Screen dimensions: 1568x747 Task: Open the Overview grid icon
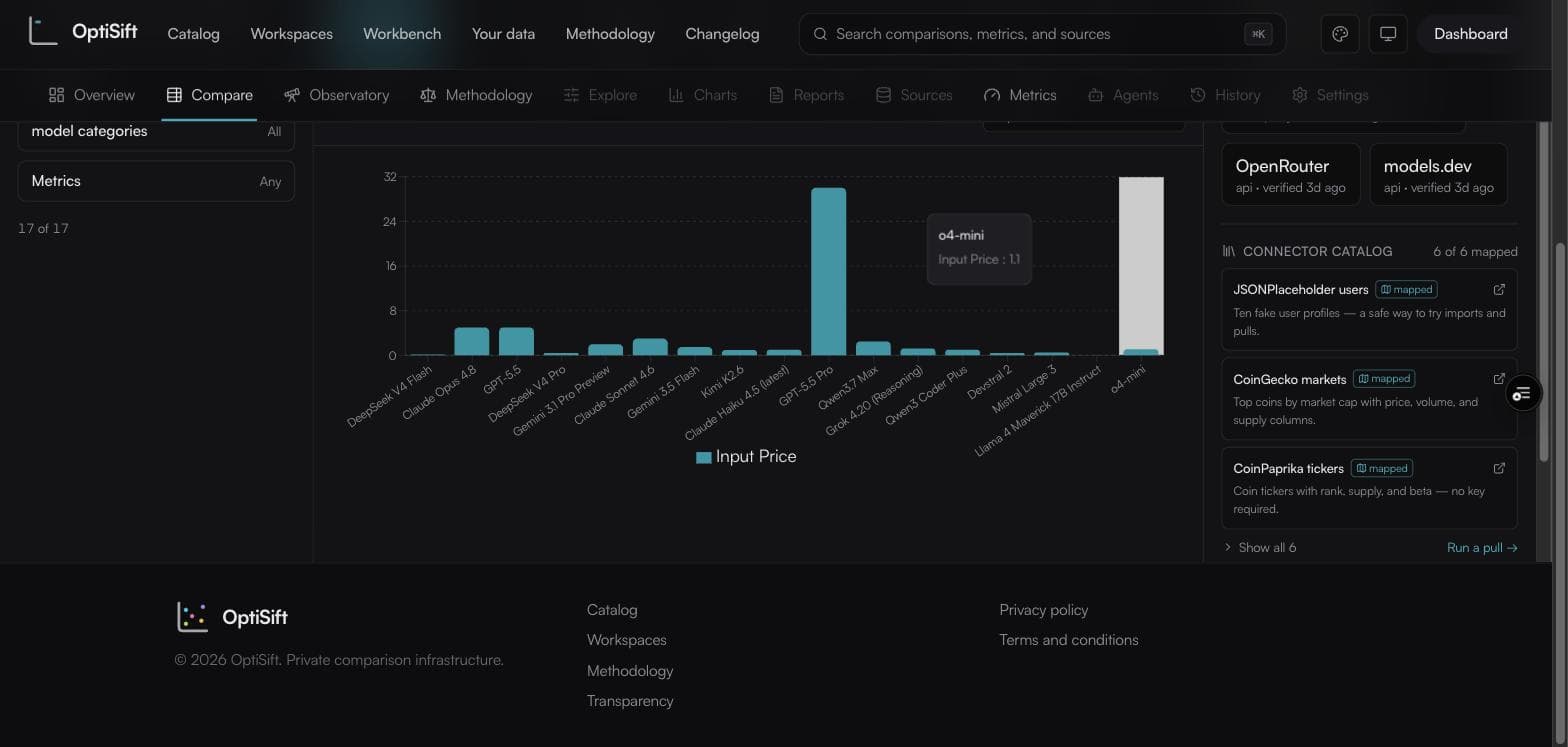[x=57, y=95]
